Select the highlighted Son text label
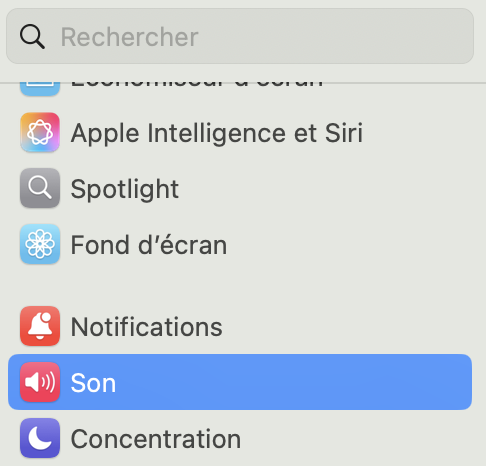 click(x=93, y=383)
